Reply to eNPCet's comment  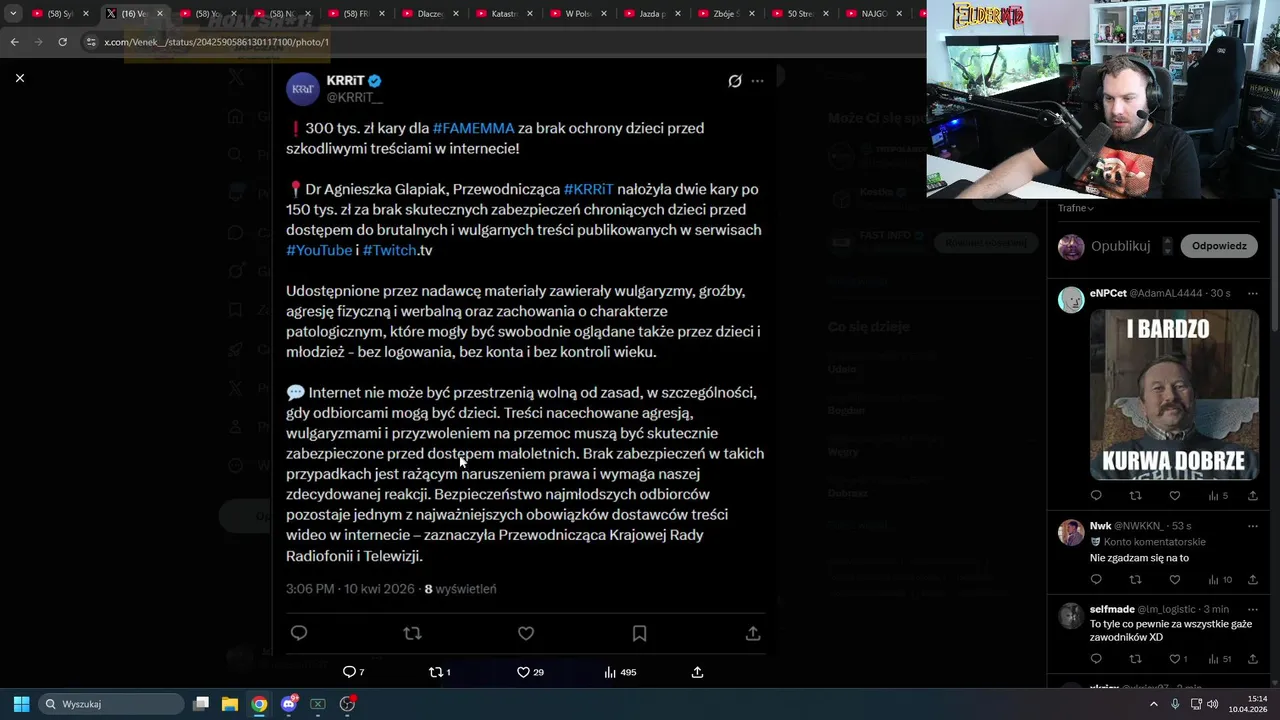[1096, 496]
